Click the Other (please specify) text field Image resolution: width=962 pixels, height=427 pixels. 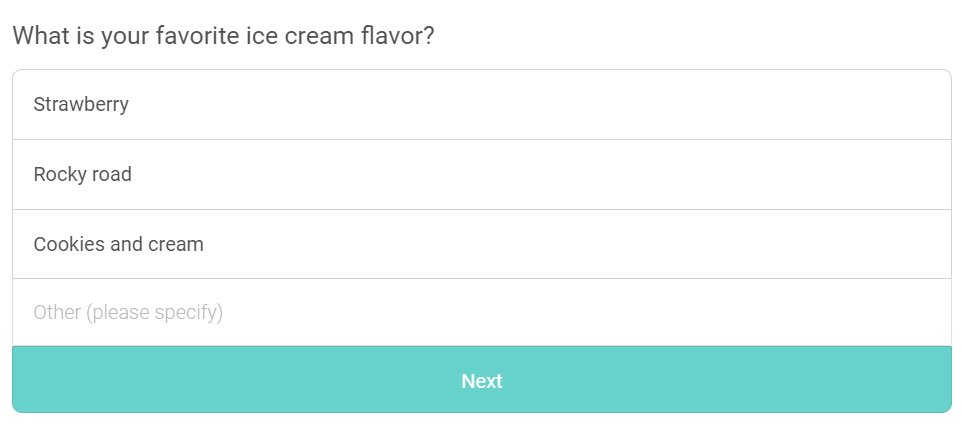pos(482,312)
